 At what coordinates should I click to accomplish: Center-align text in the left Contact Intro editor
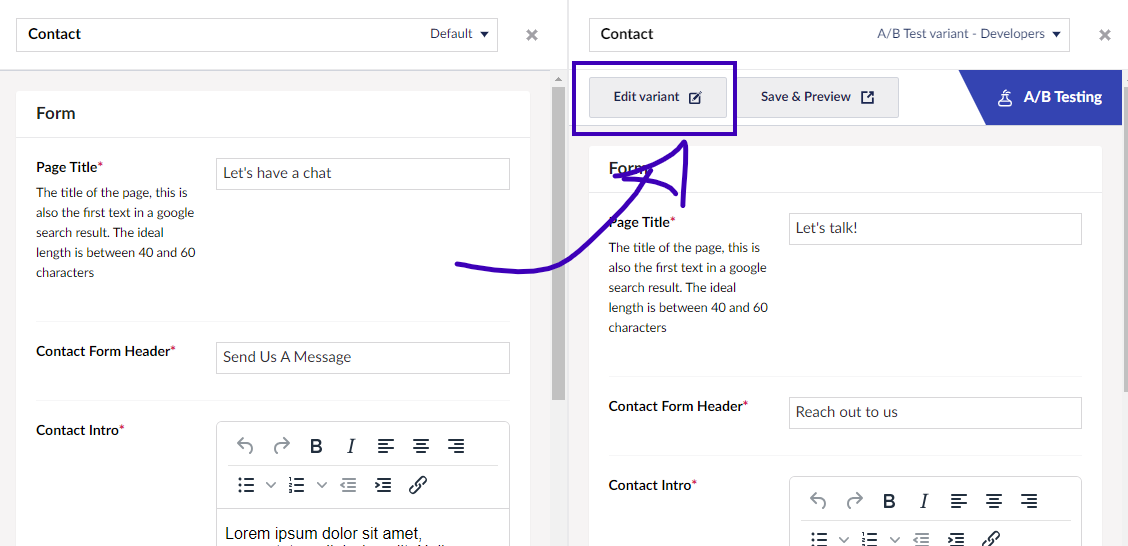[421, 446]
